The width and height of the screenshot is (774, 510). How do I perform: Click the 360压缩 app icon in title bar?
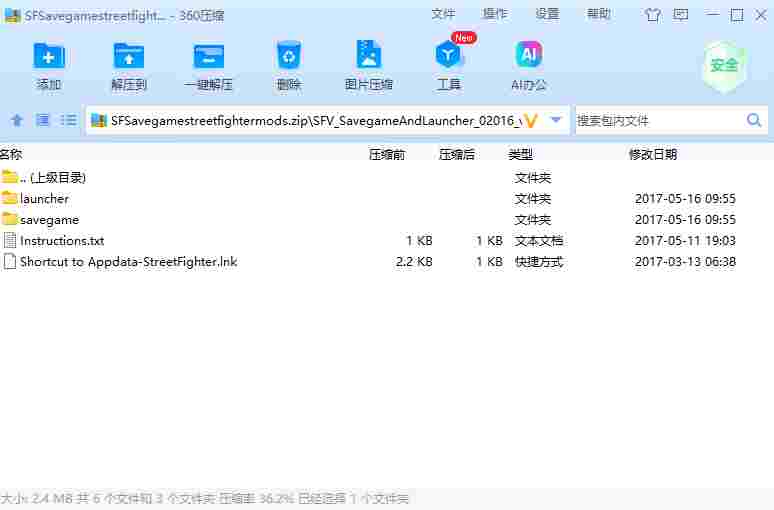[x=12, y=15]
